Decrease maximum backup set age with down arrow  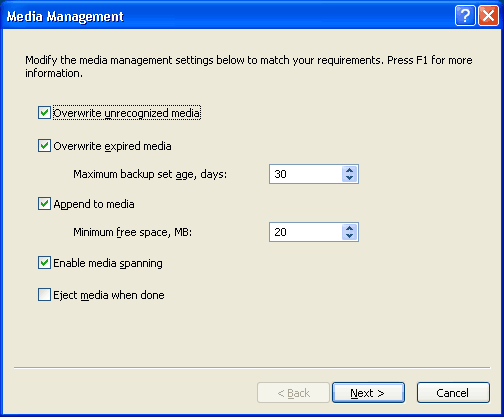pyautogui.click(x=349, y=178)
